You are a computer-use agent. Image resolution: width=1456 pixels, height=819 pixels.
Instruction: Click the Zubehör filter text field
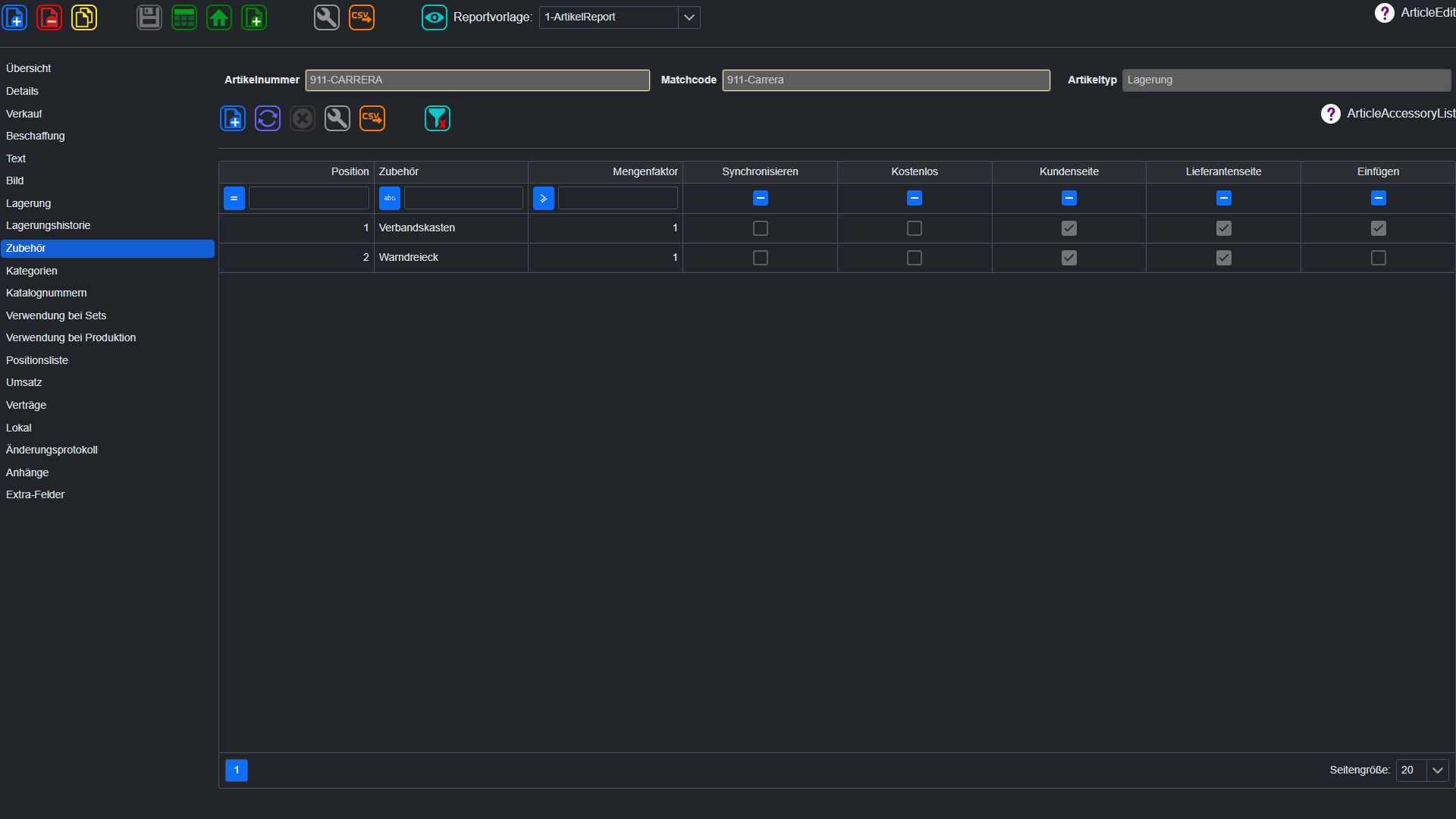pyautogui.click(x=463, y=199)
